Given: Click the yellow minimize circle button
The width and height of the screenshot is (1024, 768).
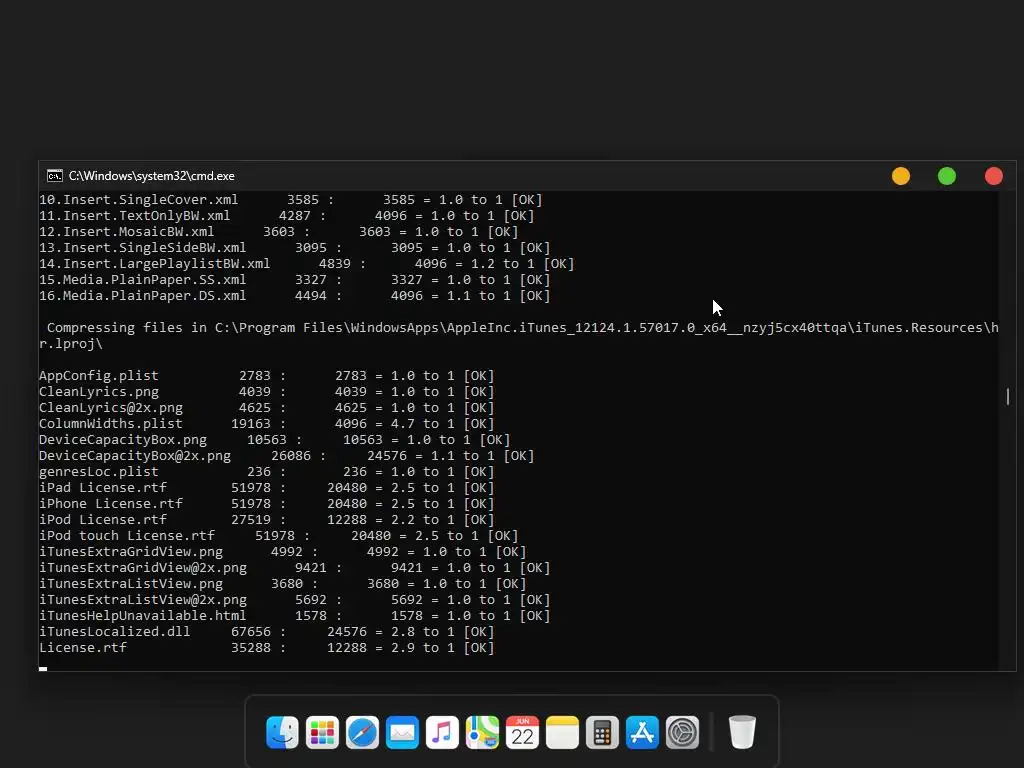Looking at the screenshot, I should tap(901, 176).
